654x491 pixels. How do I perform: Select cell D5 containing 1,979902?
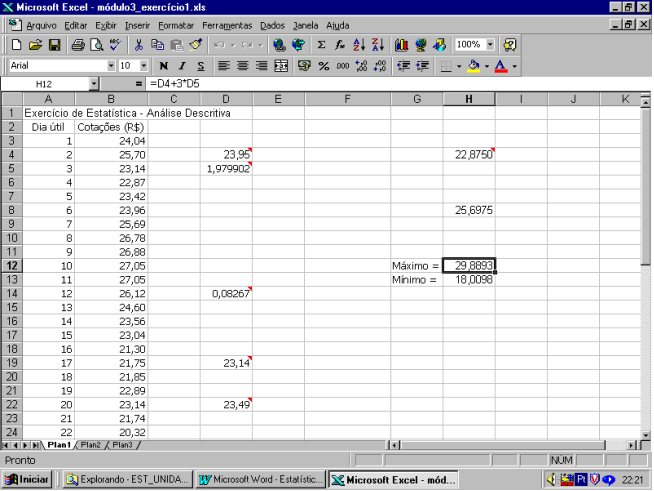click(226, 169)
